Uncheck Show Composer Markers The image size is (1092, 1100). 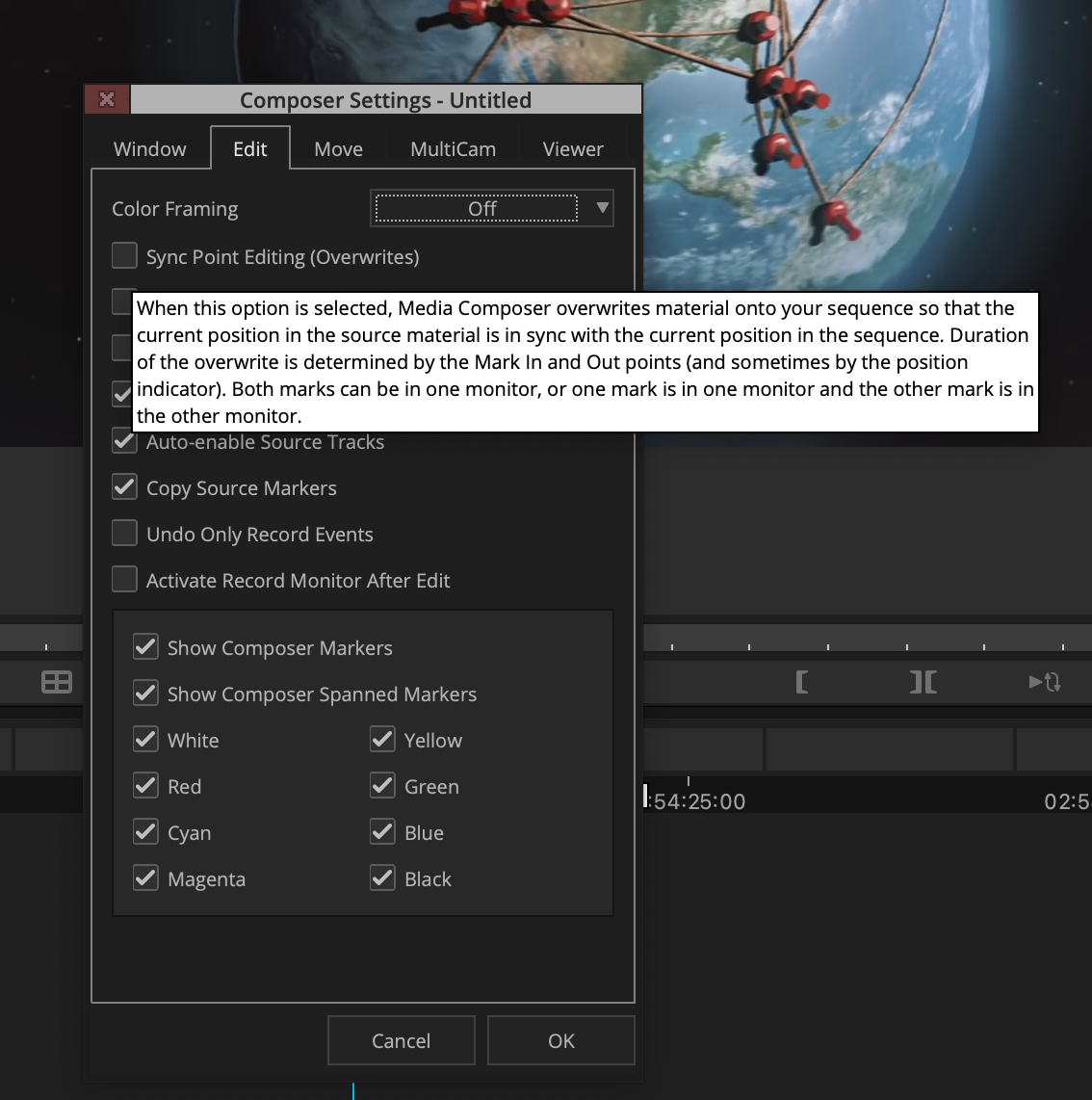pyautogui.click(x=145, y=647)
